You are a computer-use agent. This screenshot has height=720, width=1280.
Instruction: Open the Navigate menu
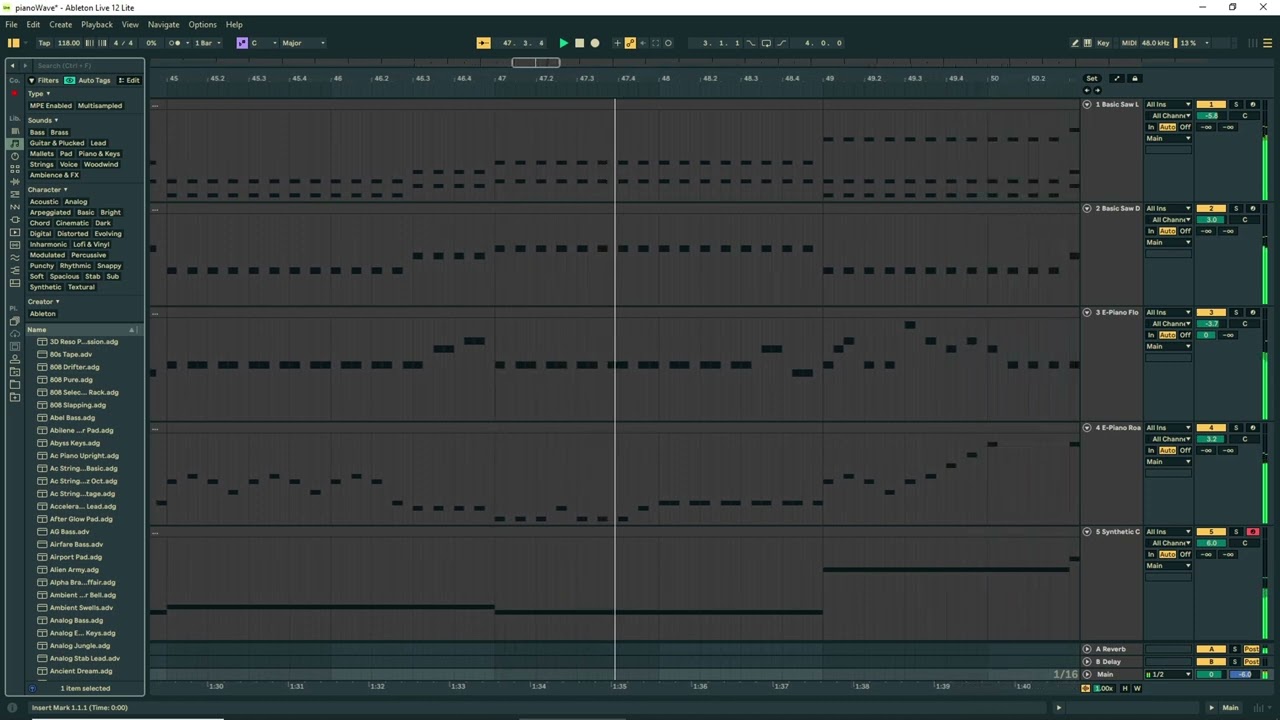point(163,24)
